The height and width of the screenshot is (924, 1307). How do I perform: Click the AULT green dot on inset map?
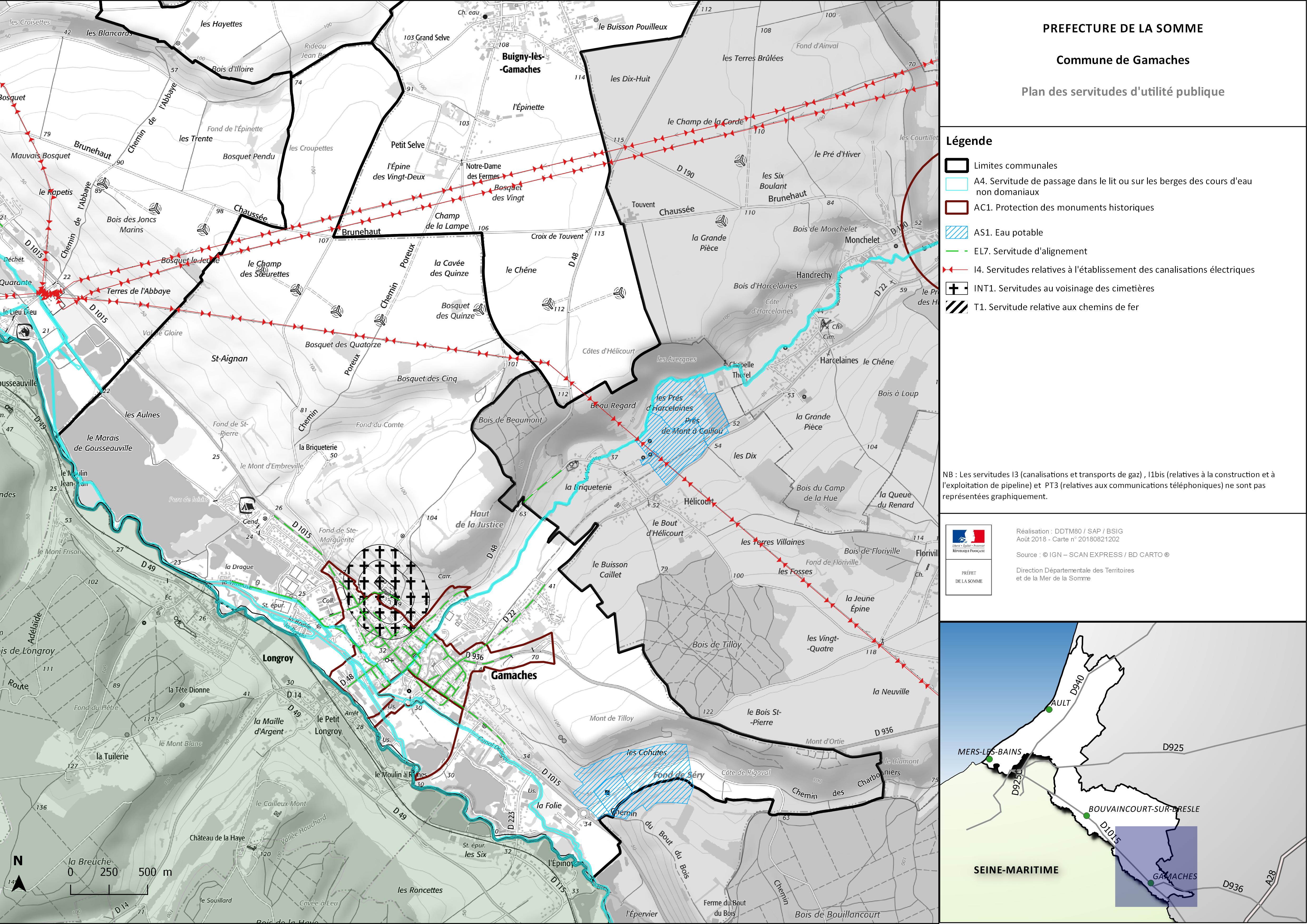(x=1048, y=710)
